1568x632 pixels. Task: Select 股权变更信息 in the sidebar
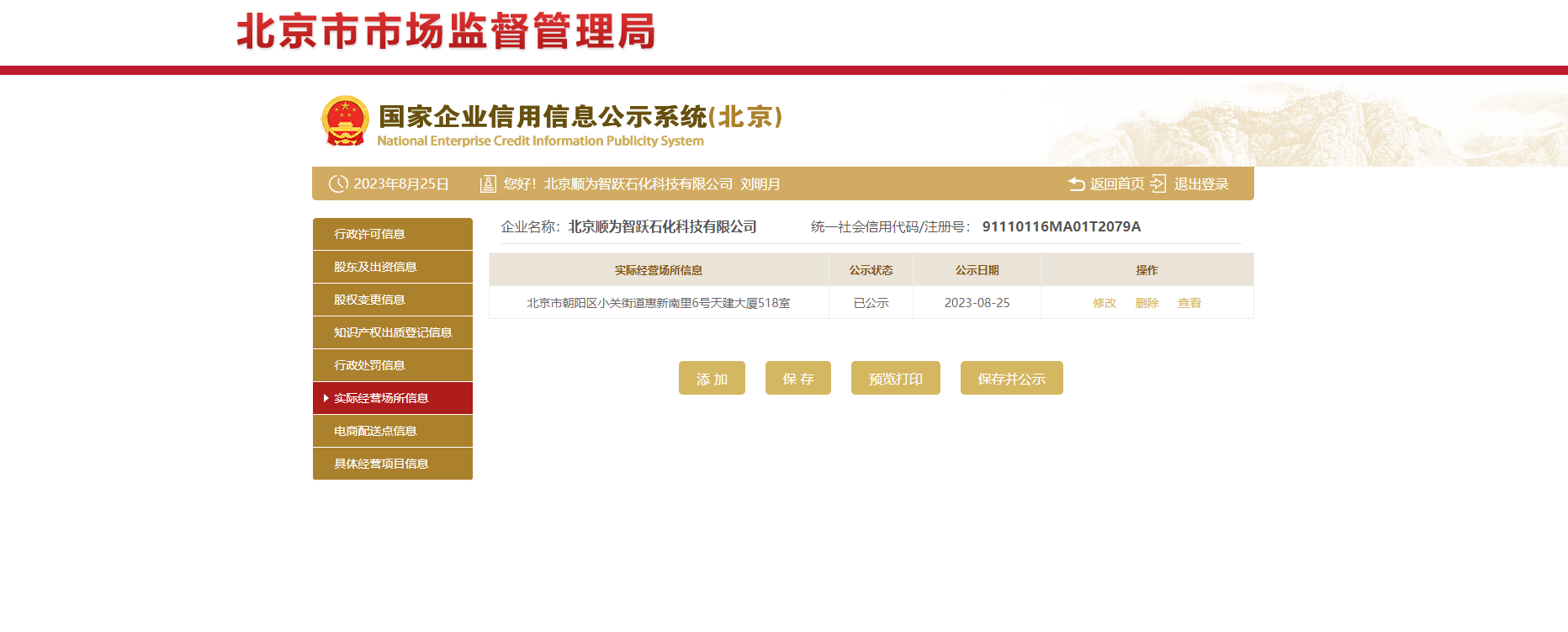pos(393,300)
